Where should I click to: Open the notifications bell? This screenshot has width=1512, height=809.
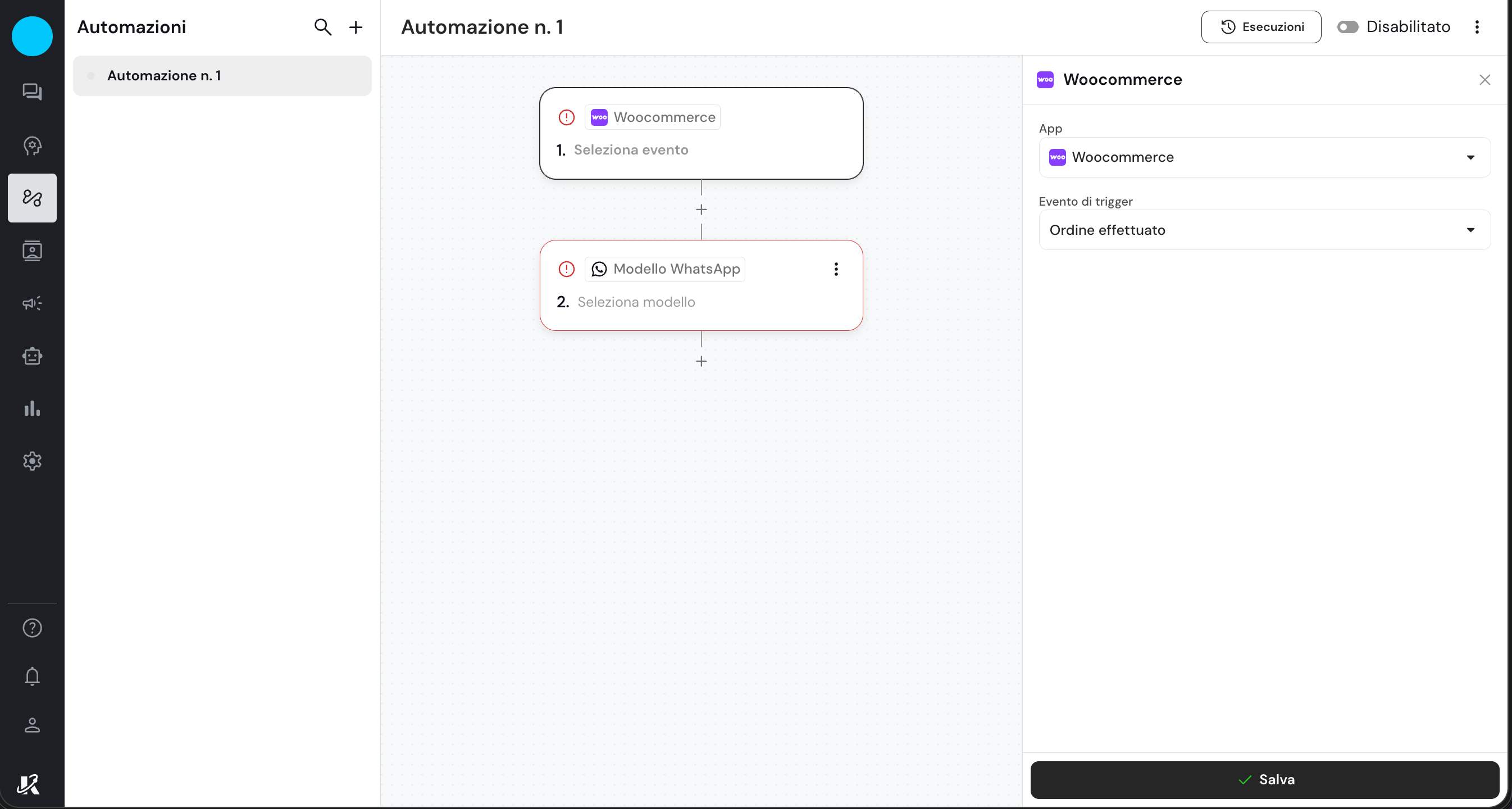[31, 677]
